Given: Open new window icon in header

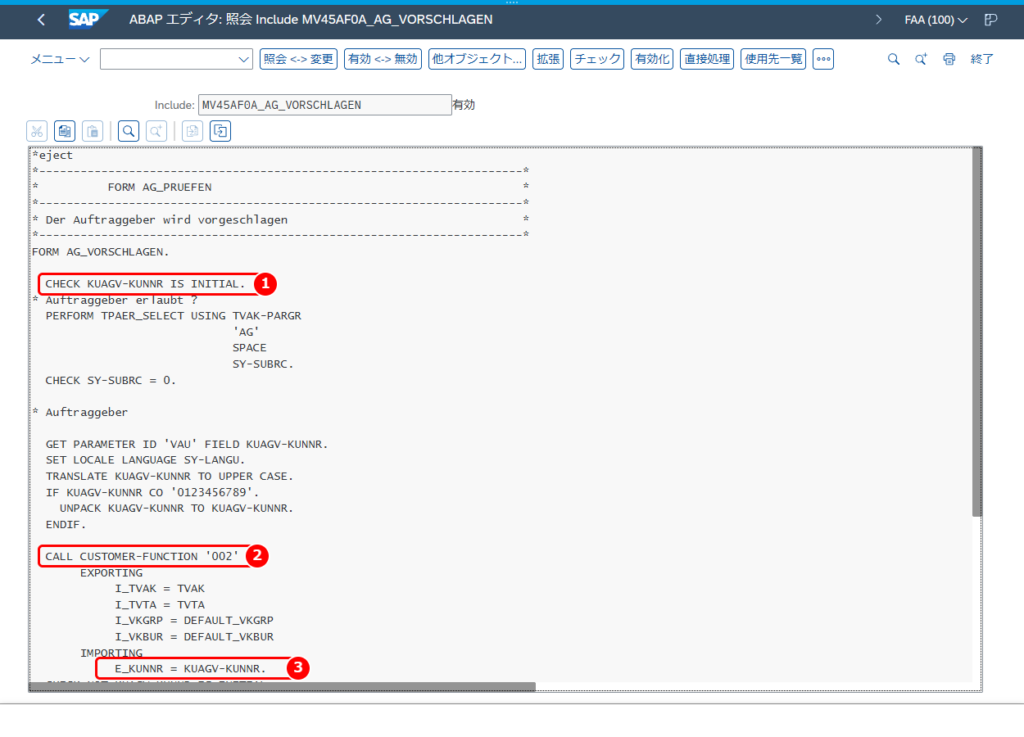Looking at the screenshot, I should pos(991,20).
